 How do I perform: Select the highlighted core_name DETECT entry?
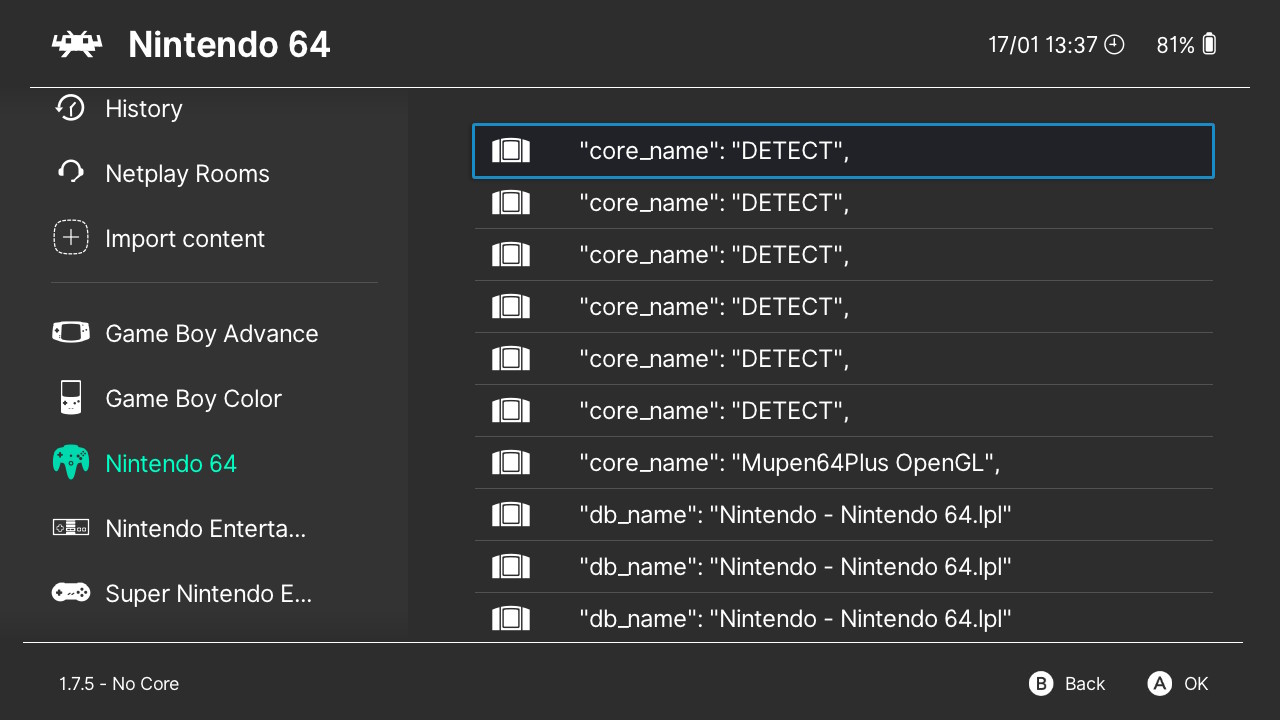pyautogui.click(x=843, y=151)
